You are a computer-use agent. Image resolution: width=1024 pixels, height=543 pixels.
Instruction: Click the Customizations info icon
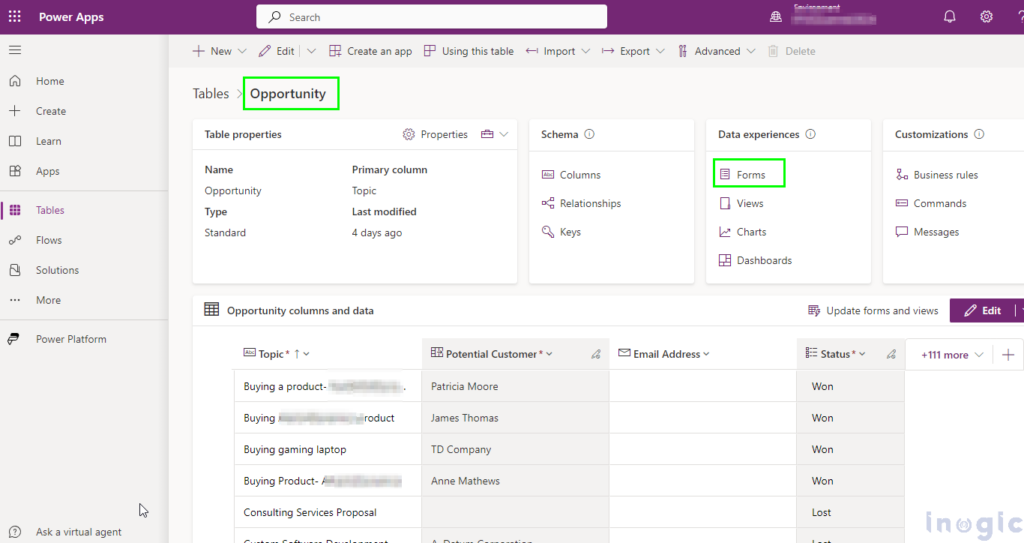click(979, 134)
